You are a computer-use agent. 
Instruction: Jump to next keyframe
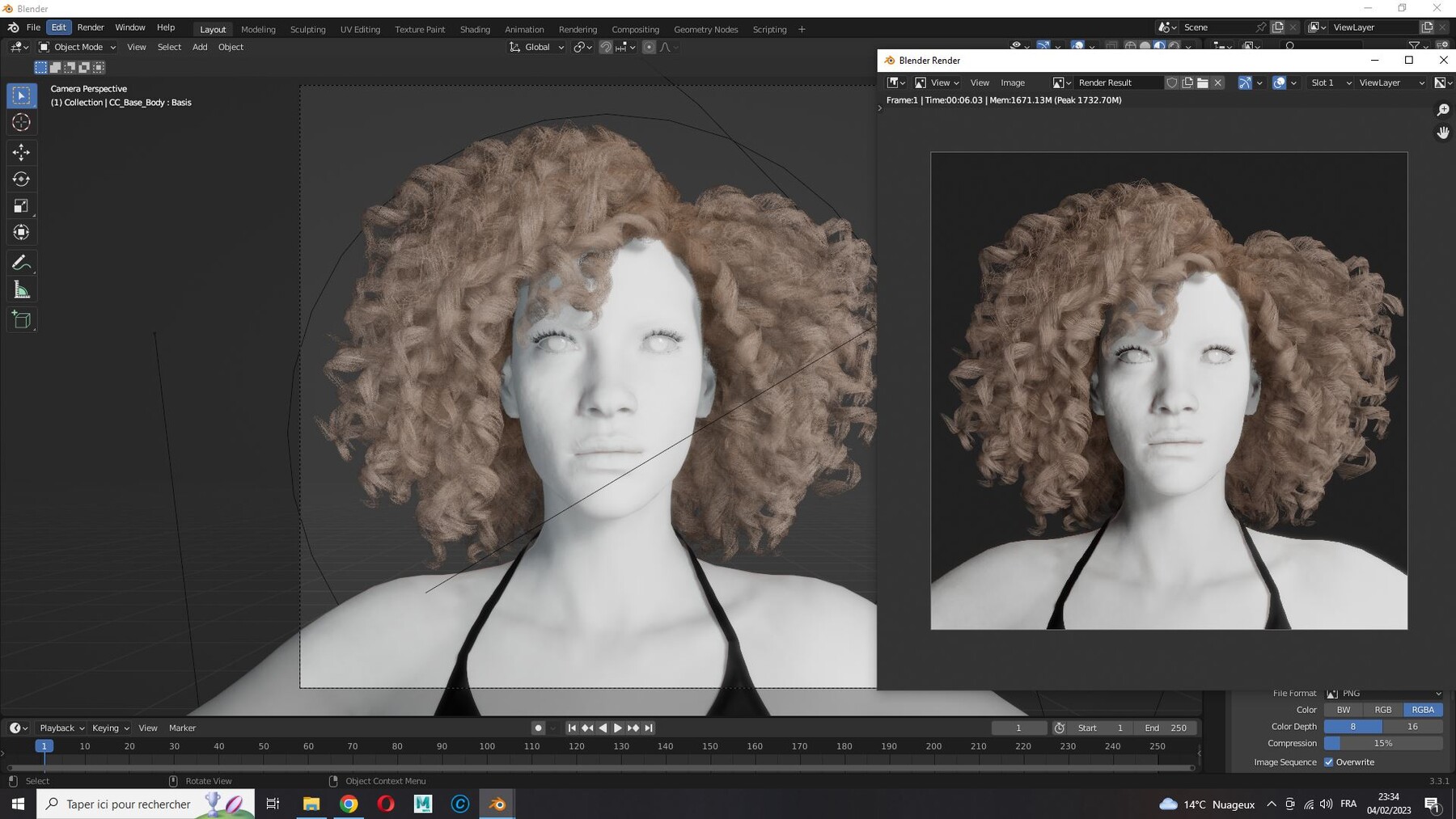point(633,728)
